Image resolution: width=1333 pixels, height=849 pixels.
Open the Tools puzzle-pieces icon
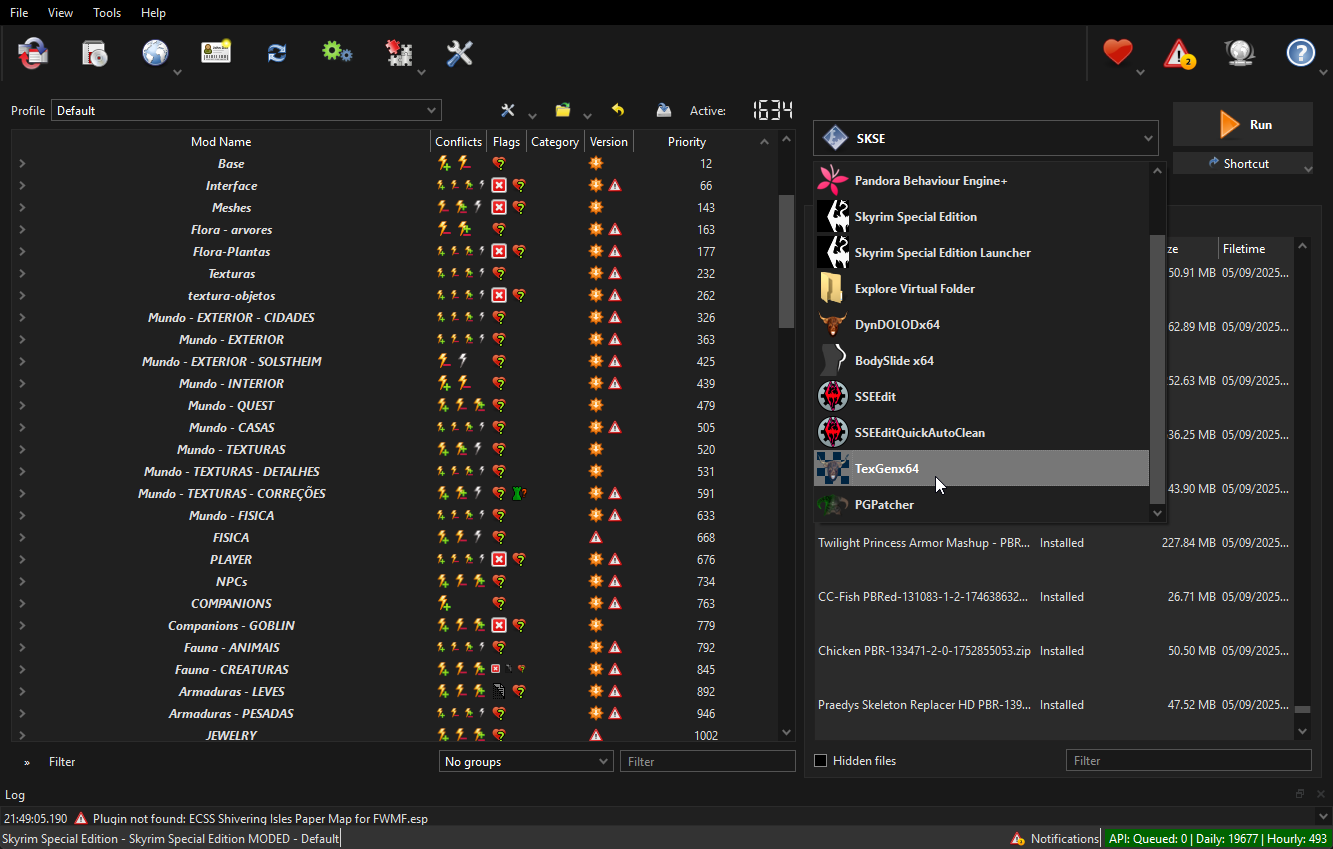coord(399,53)
